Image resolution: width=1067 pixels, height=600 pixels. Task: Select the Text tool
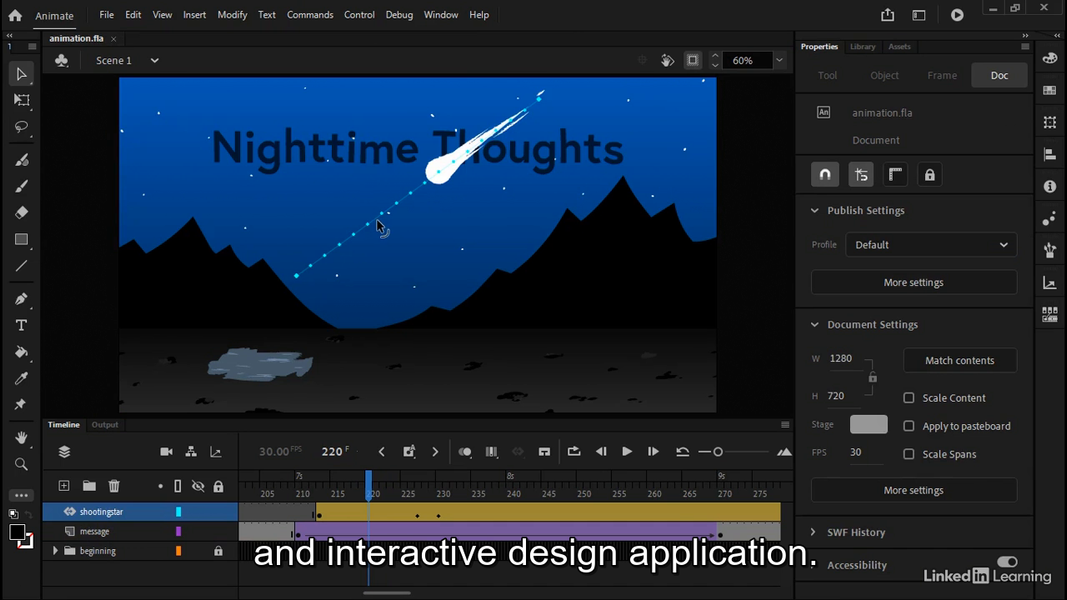tap(22, 324)
